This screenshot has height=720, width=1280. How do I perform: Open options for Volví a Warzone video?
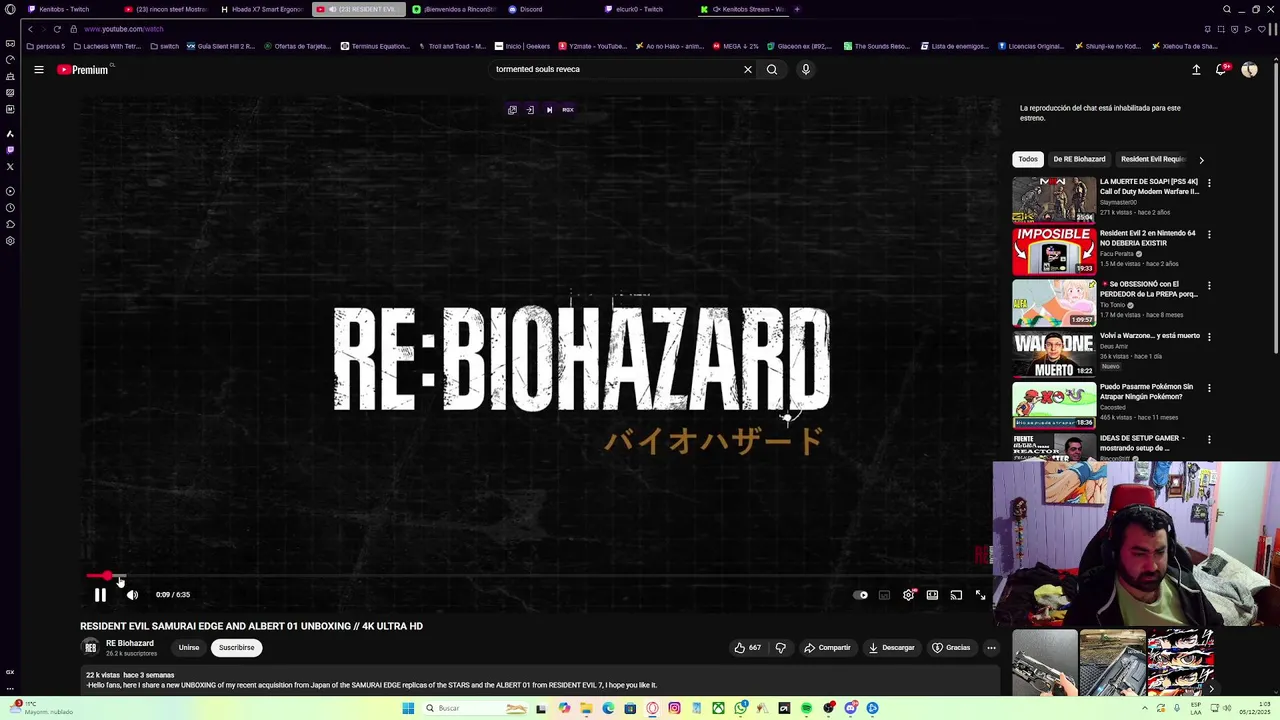point(1209,336)
